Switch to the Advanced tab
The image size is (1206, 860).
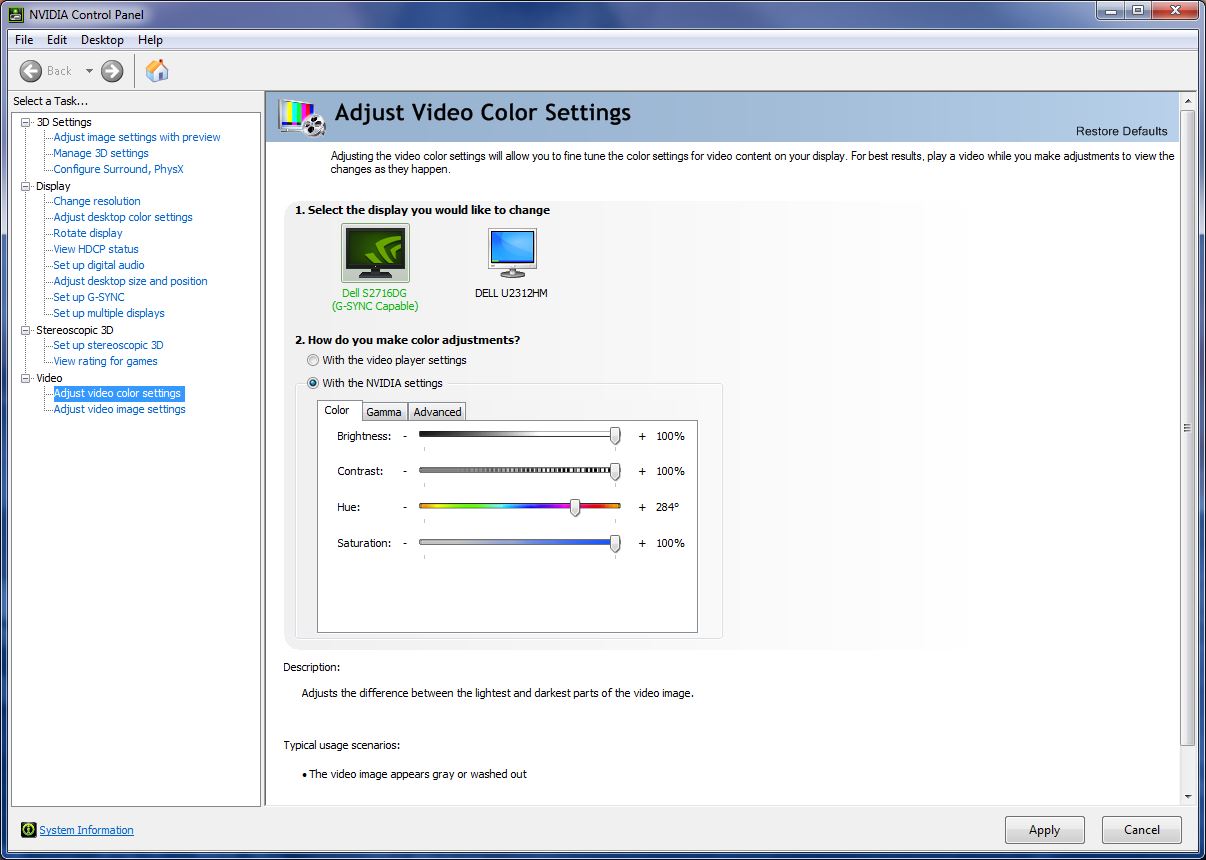pyautogui.click(x=437, y=412)
